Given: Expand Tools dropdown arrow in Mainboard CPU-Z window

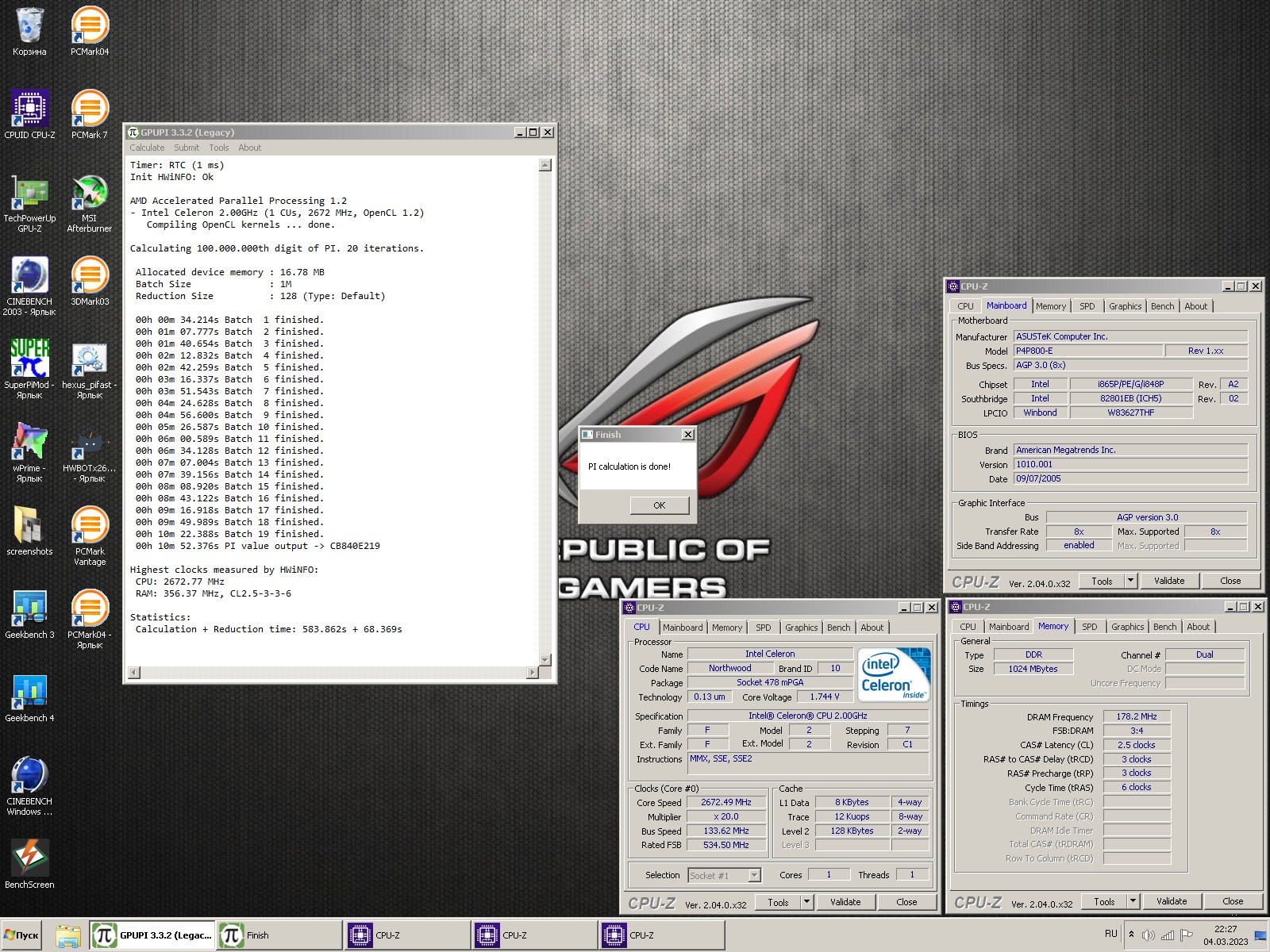Looking at the screenshot, I should [1131, 581].
